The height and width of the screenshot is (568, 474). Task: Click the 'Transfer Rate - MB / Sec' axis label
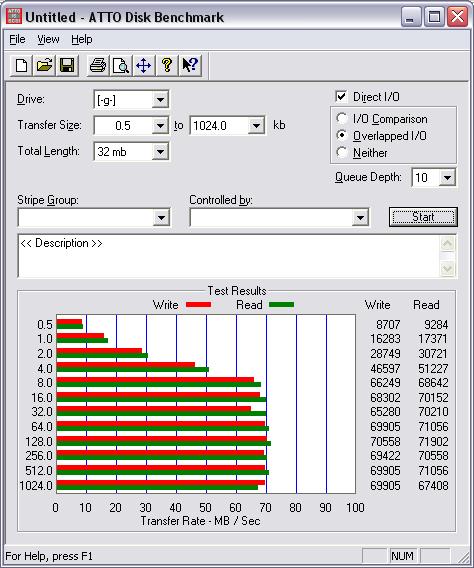[200, 521]
